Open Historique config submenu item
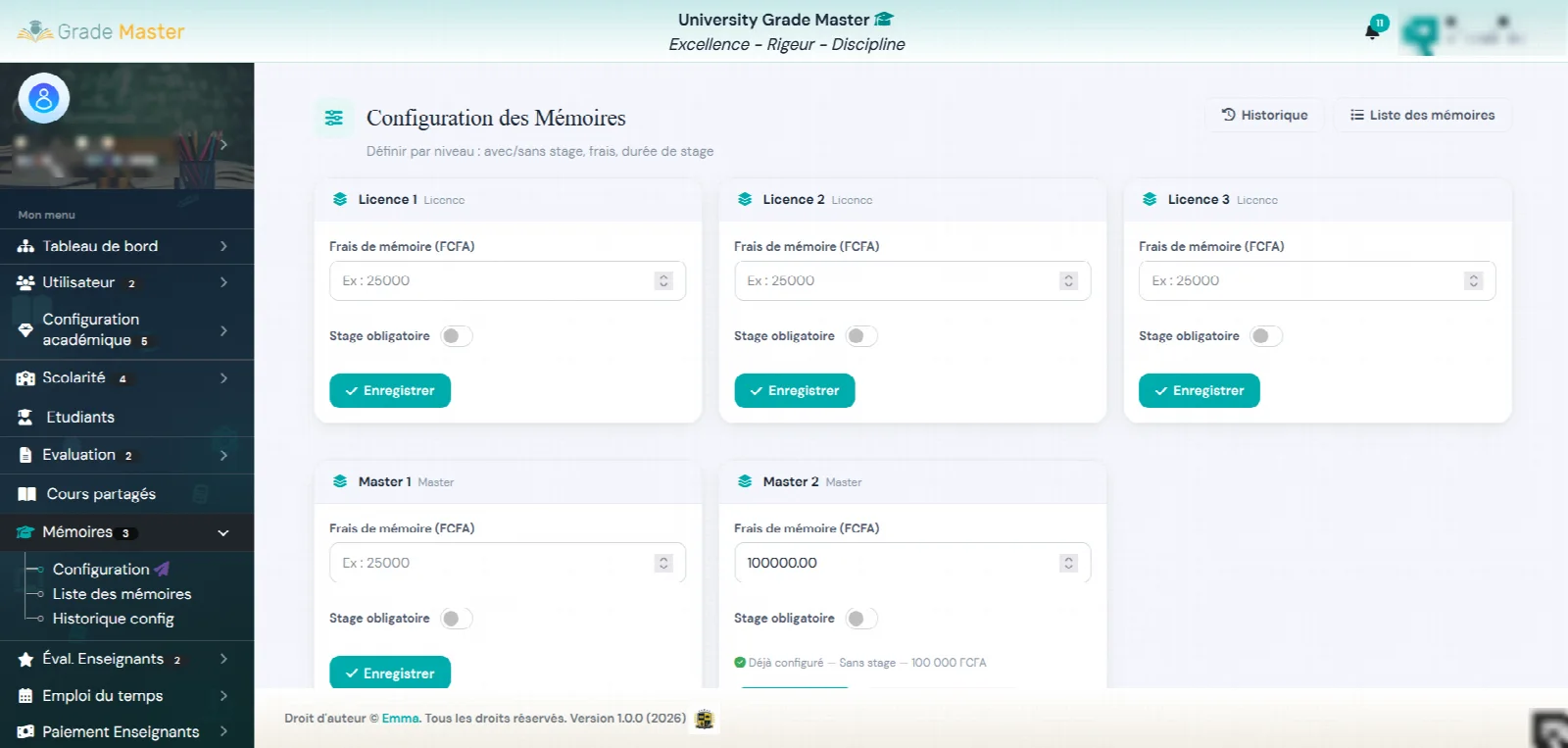The height and width of the screenshot is (748, 1568). [x=113, y=619]
